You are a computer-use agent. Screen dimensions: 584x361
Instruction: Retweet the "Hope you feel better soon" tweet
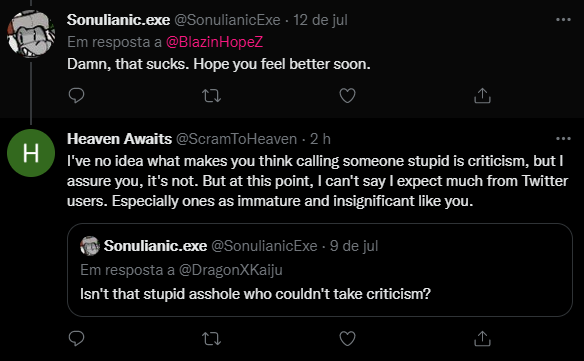212,96
